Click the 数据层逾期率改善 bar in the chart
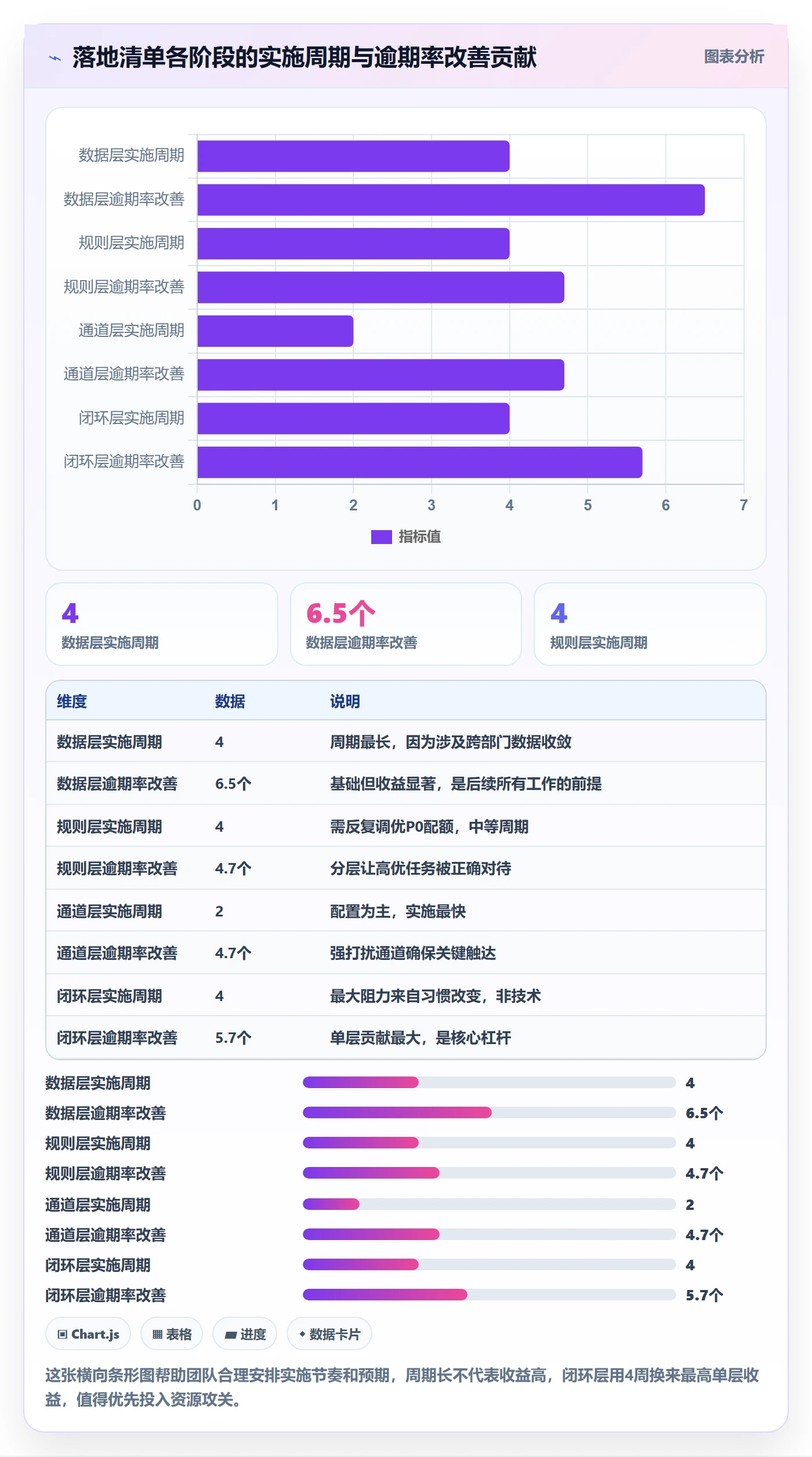Screen dimensions: 812x1457 451,200
